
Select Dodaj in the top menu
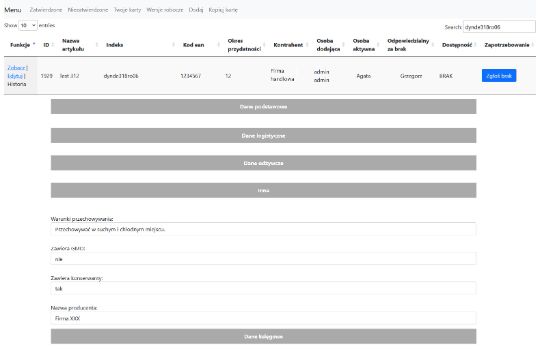(196, 10)
